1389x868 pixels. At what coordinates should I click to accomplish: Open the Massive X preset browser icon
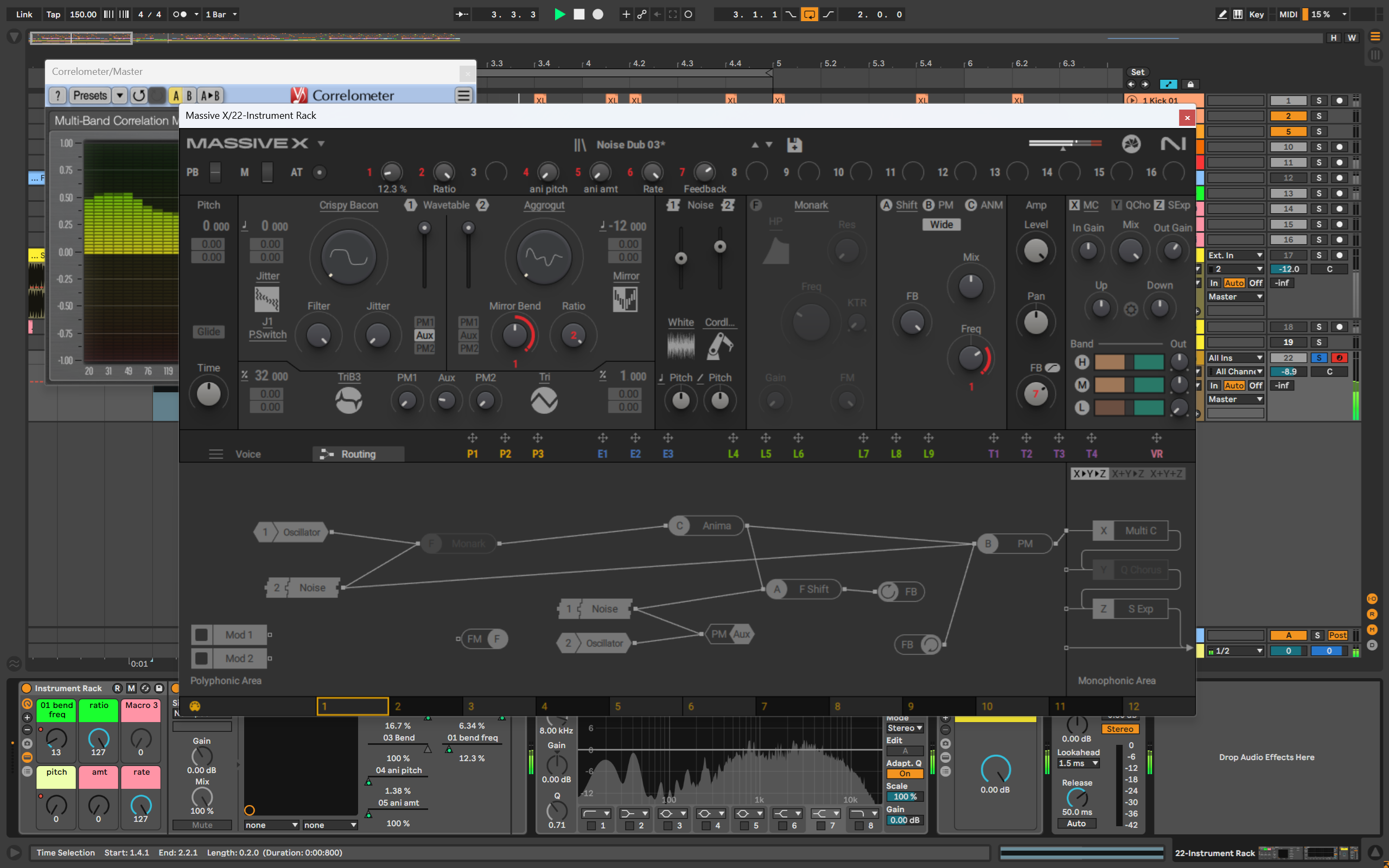[579, 145]
